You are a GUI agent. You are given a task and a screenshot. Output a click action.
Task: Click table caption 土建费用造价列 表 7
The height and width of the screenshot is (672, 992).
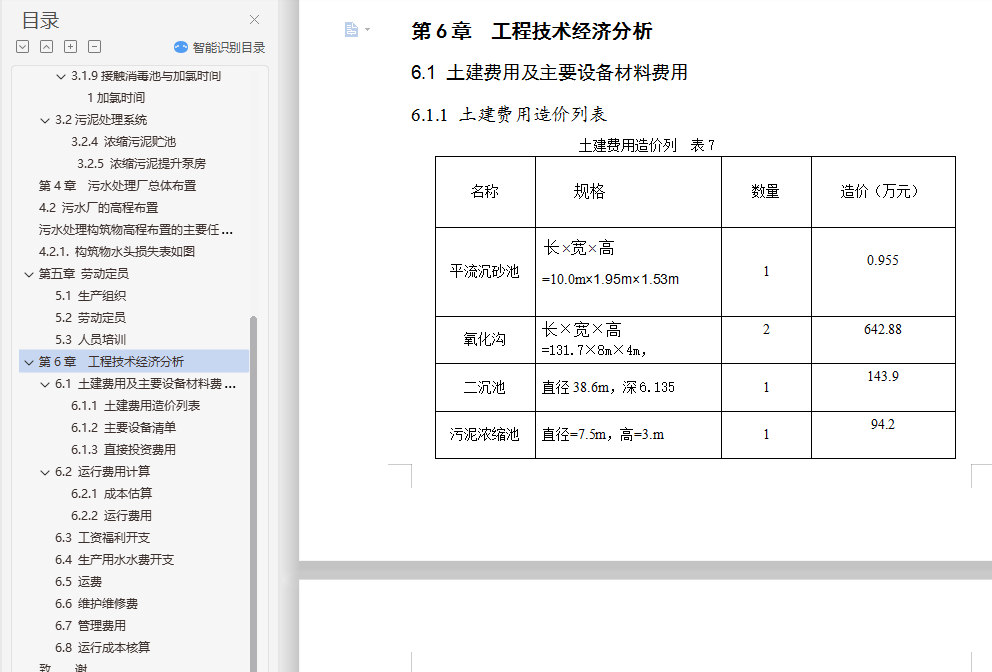click(647, 146)
